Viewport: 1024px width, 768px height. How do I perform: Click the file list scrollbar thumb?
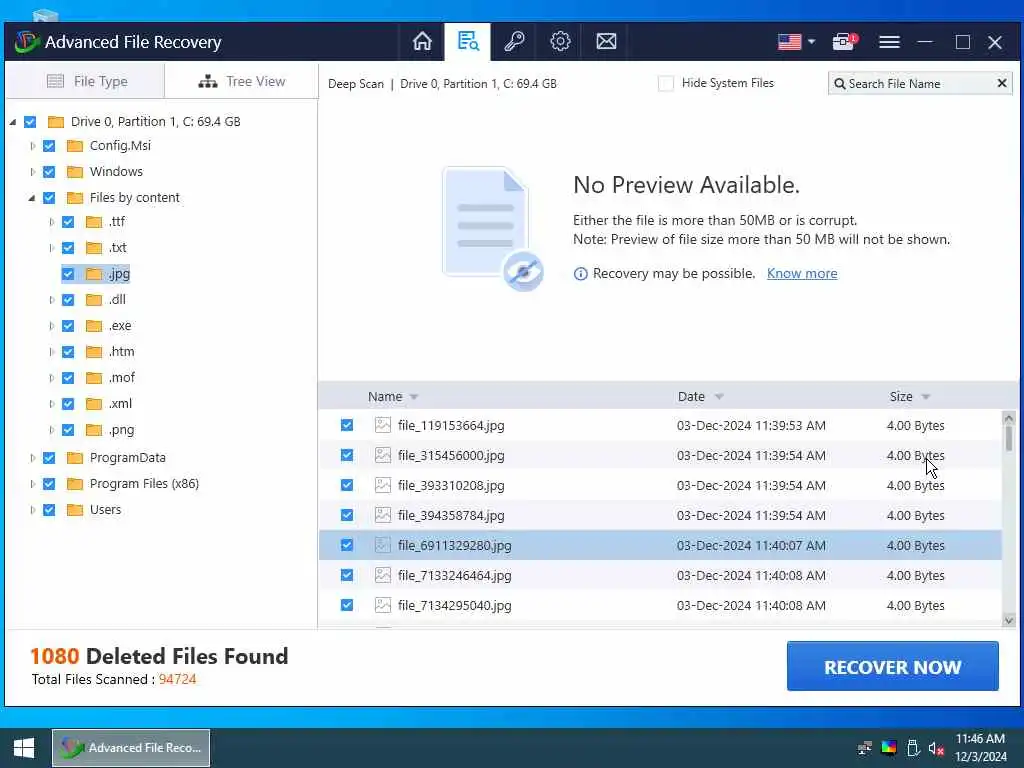pyautogui.click(x=1008, y=438)
